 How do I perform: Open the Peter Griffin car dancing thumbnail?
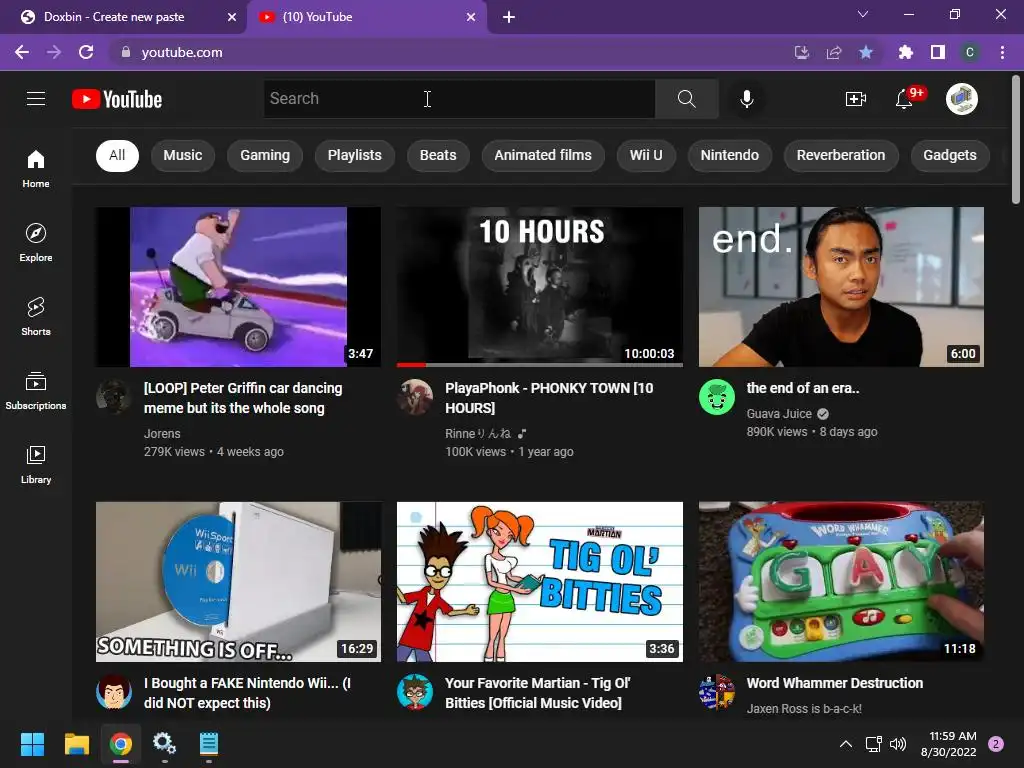click(x=238, y=287)
